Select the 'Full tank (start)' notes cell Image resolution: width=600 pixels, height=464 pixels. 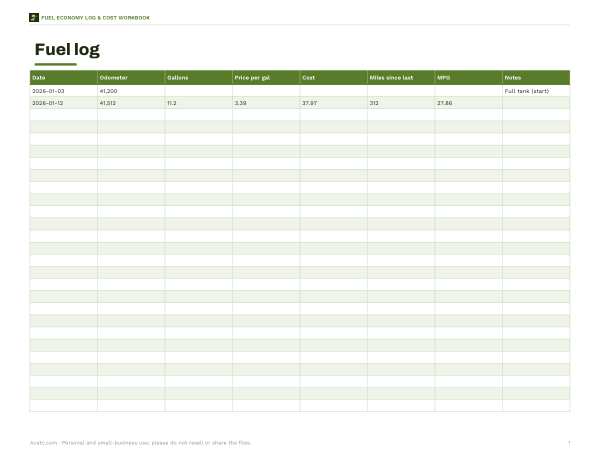(536, 91)
